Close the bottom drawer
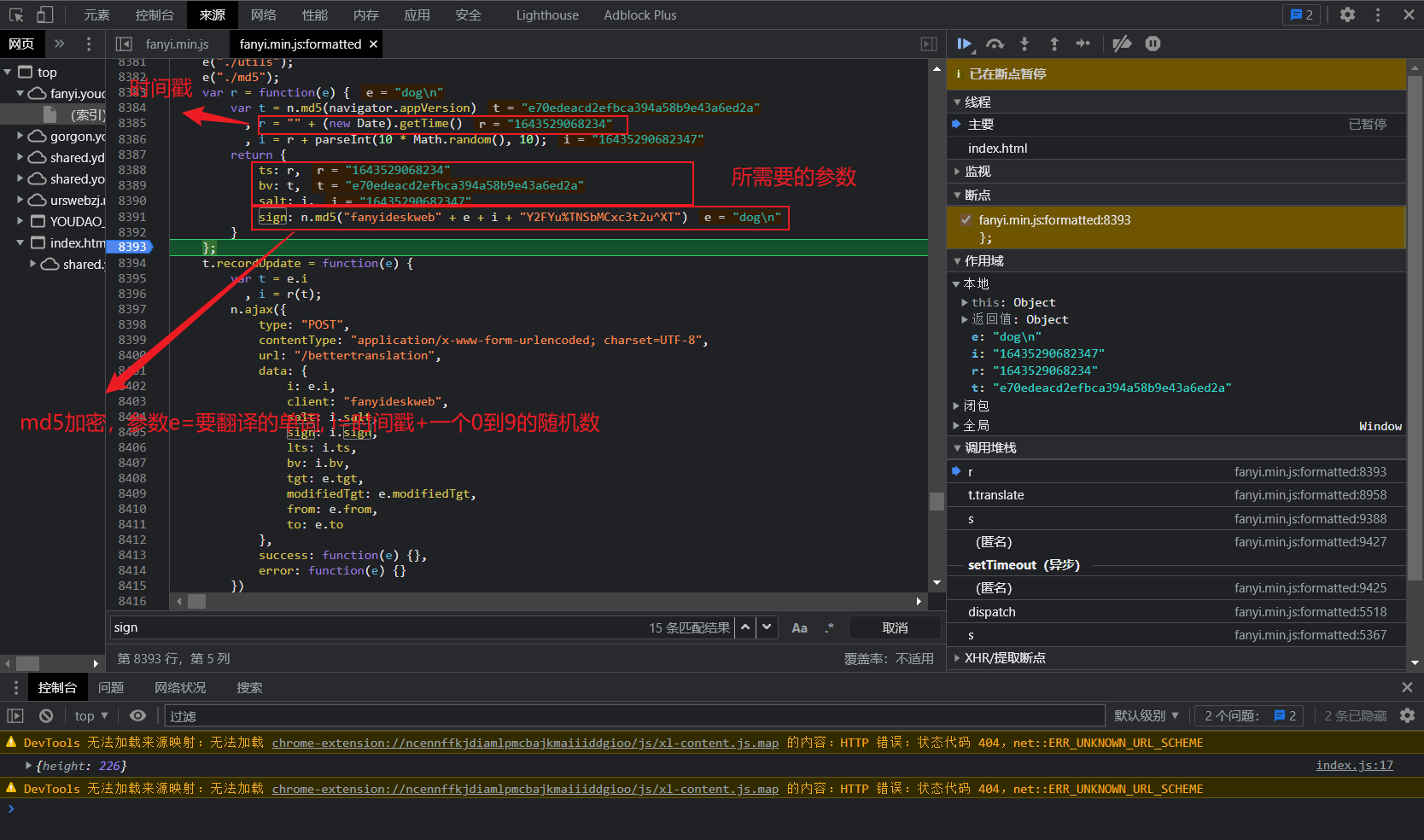The width and height of the screenshot is (1424, 840). [x=1407, y=687]
